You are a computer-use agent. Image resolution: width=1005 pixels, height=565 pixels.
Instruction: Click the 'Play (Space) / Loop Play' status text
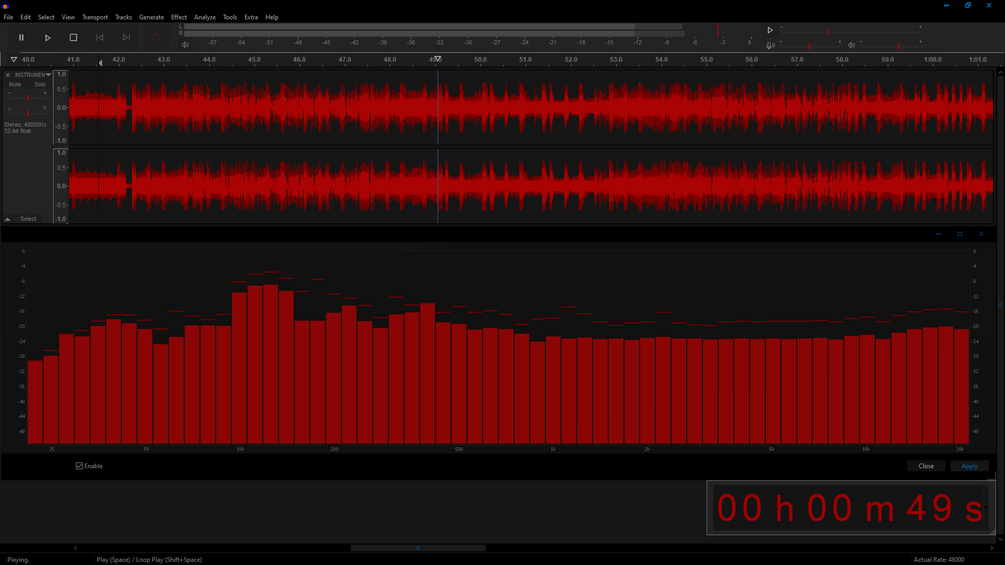pyautogui.click(x=149, y=560)
